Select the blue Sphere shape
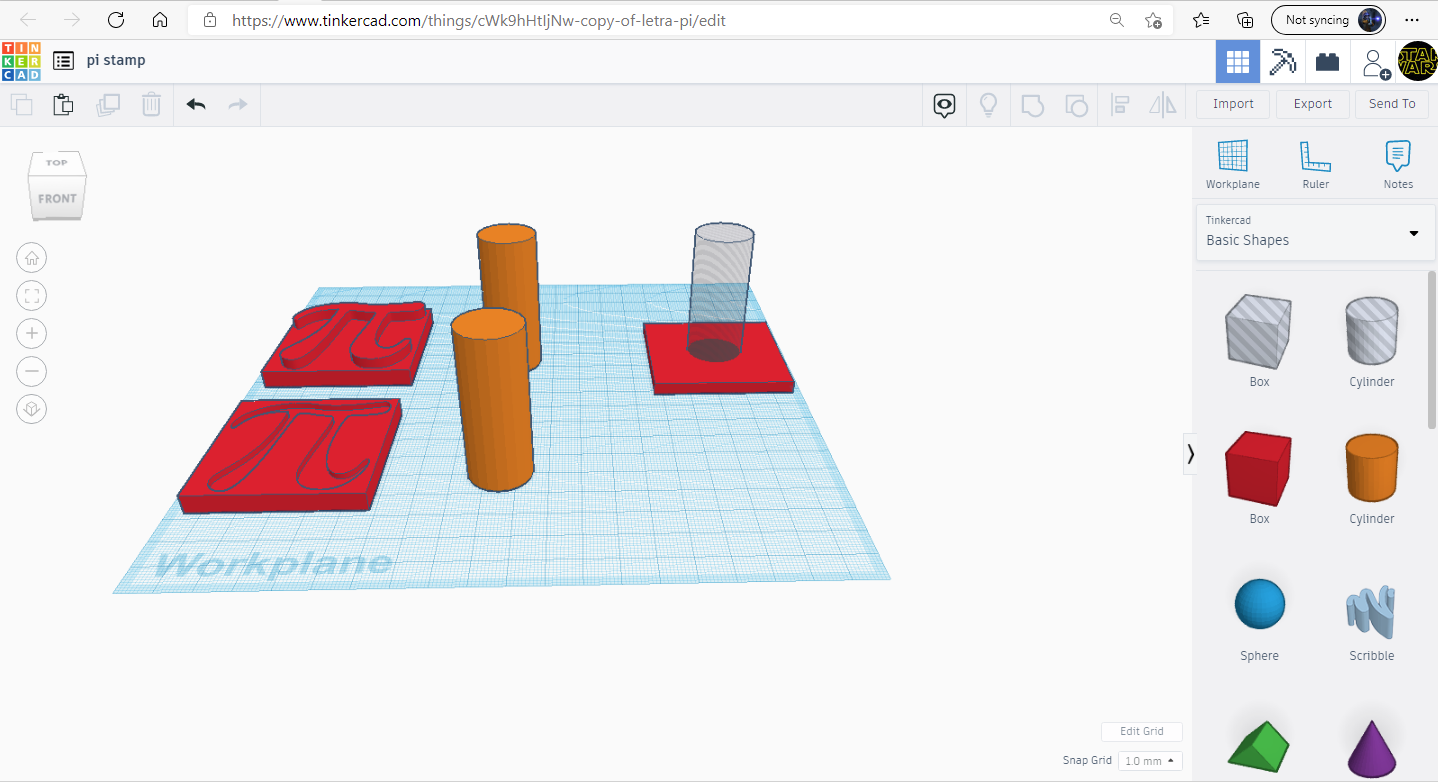Viewport: 1438px width, 782px height. point(1259,604)
